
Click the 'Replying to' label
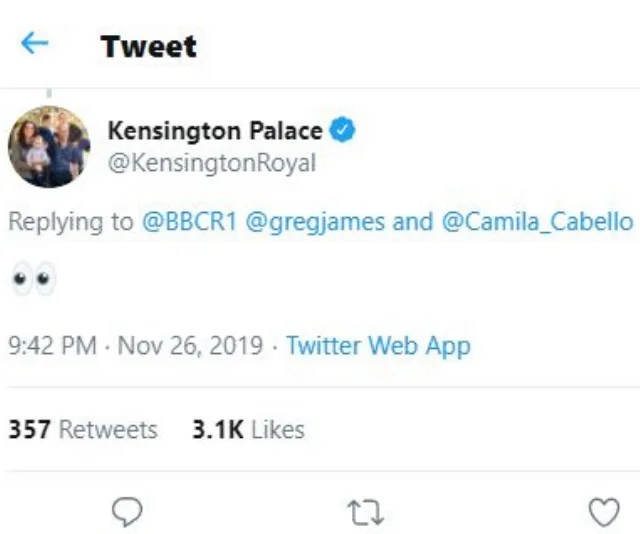click(70, 221)
